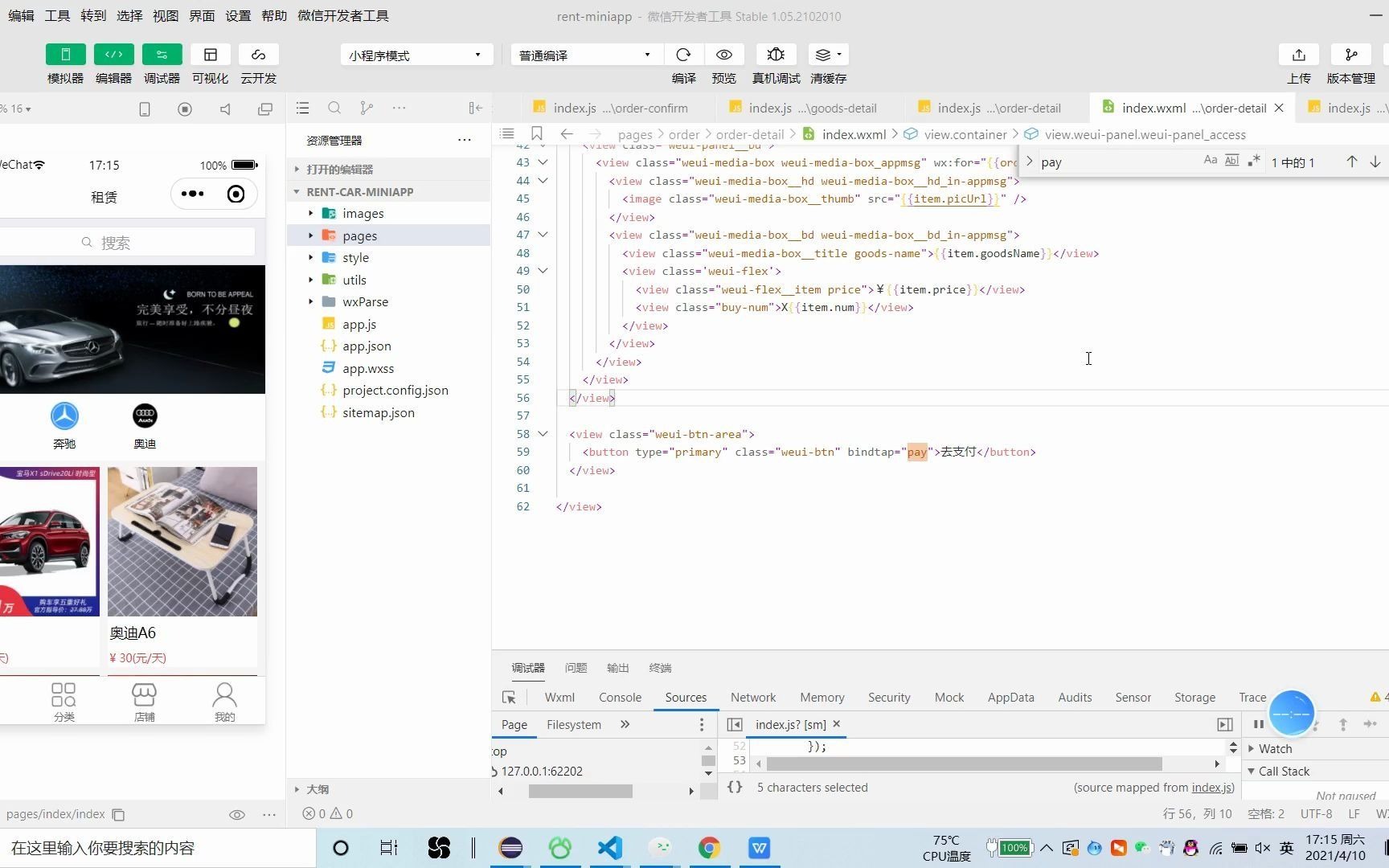Open 版本管理 version management
1389x868 pixels.
pos(1350,54)
